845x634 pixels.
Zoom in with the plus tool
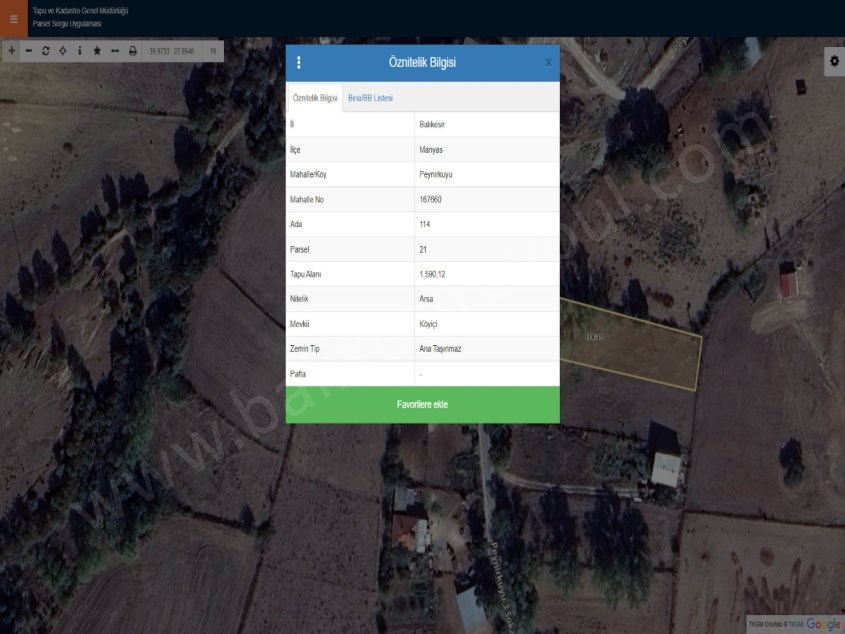tap(12, 51)
